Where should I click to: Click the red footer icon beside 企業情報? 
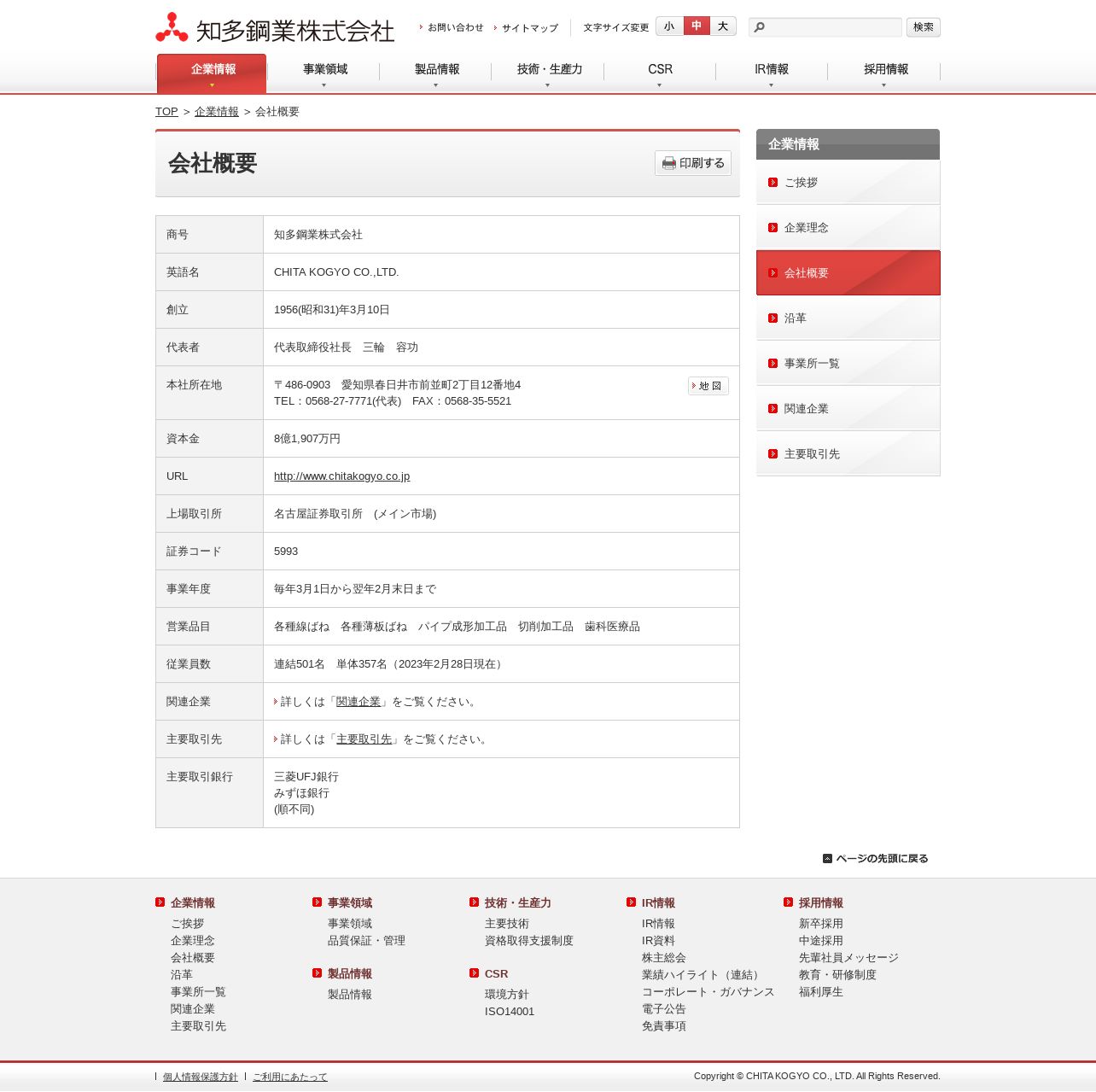coord(160,902)
